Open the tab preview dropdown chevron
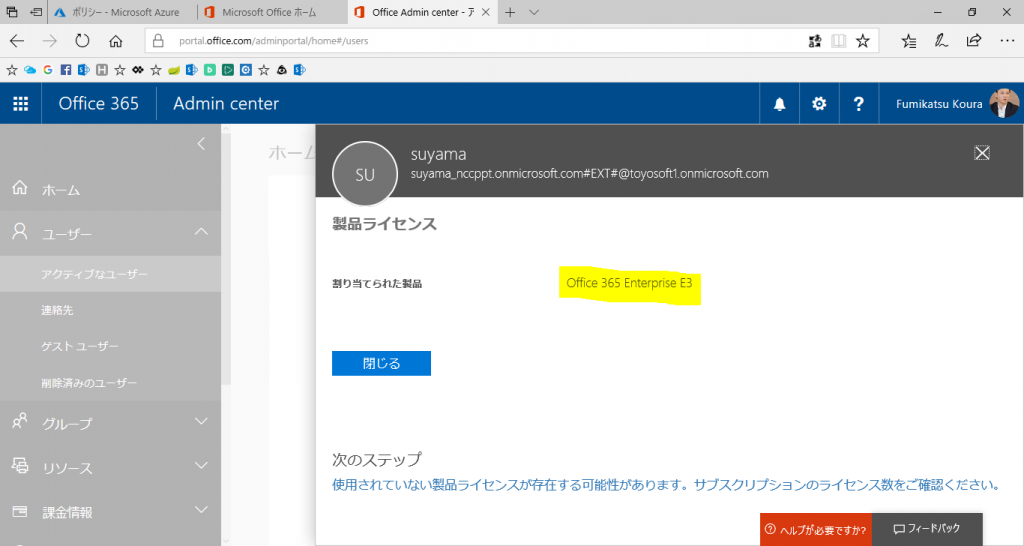 [534, 12]
